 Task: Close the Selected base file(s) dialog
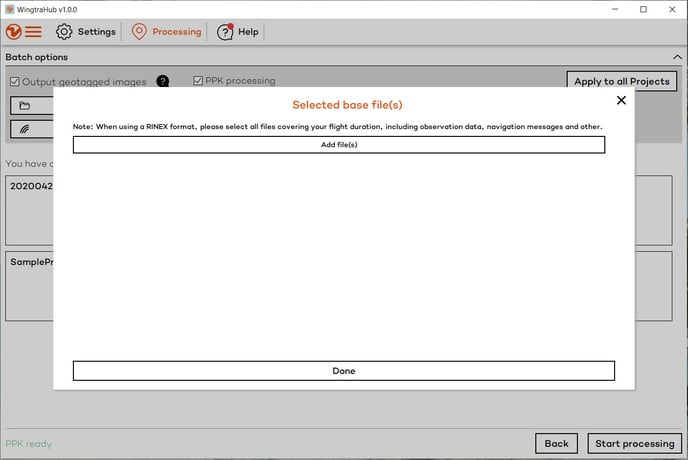621,100
